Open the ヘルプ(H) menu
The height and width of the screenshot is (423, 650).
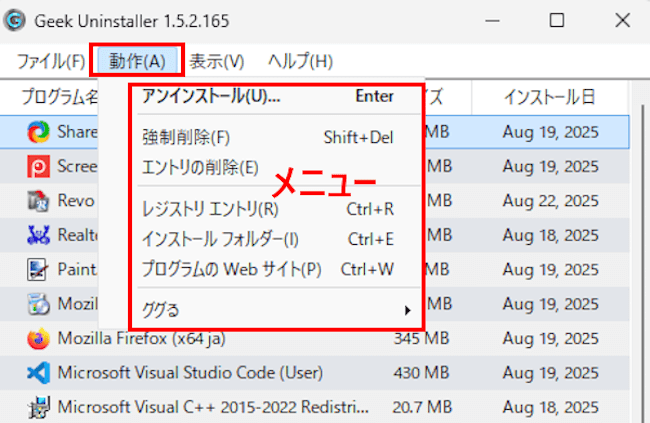pos(301,61)
